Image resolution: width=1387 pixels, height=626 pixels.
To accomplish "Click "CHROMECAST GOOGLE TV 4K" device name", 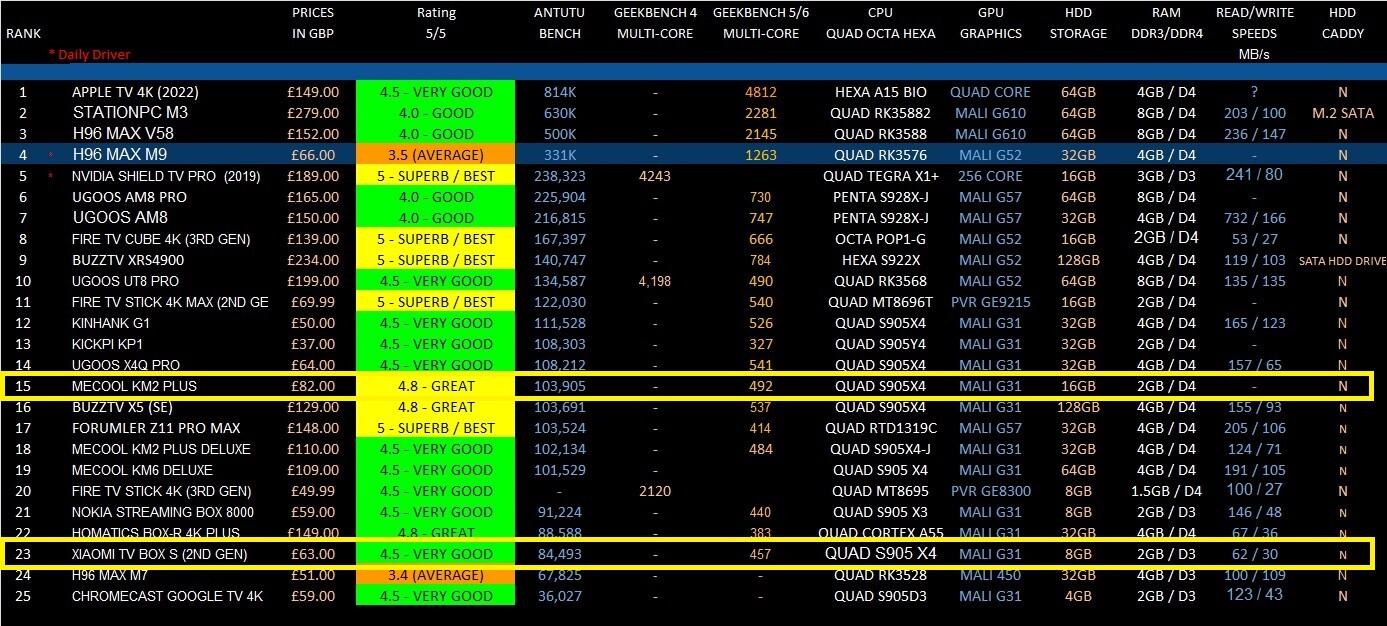I will click(168, 596).
